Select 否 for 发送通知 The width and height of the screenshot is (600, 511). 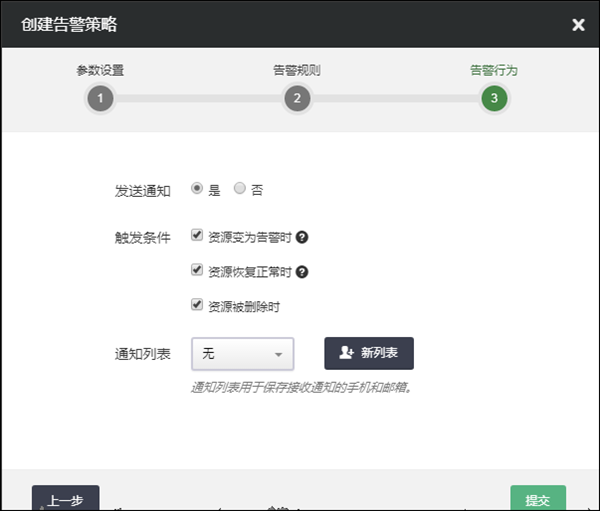[239, 188]
